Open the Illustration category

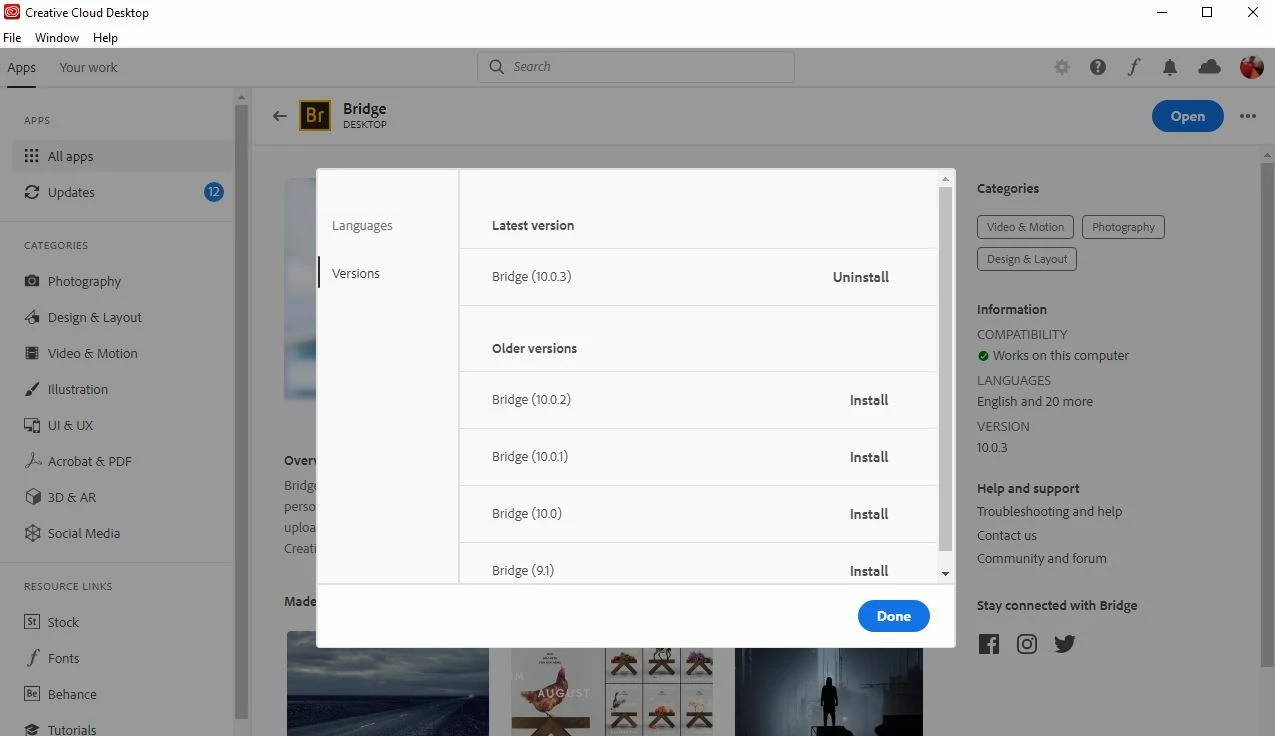click(66, 389)
